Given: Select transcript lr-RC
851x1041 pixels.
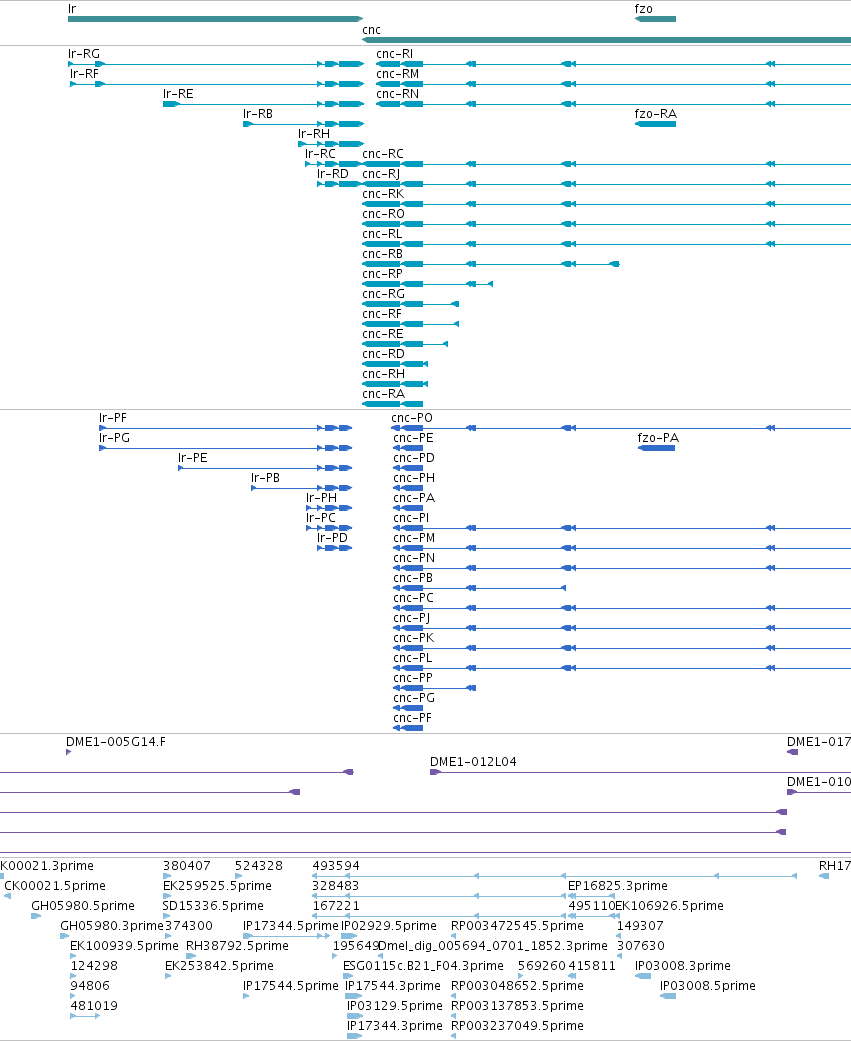Looking at the screenshot, I should 334,164.
